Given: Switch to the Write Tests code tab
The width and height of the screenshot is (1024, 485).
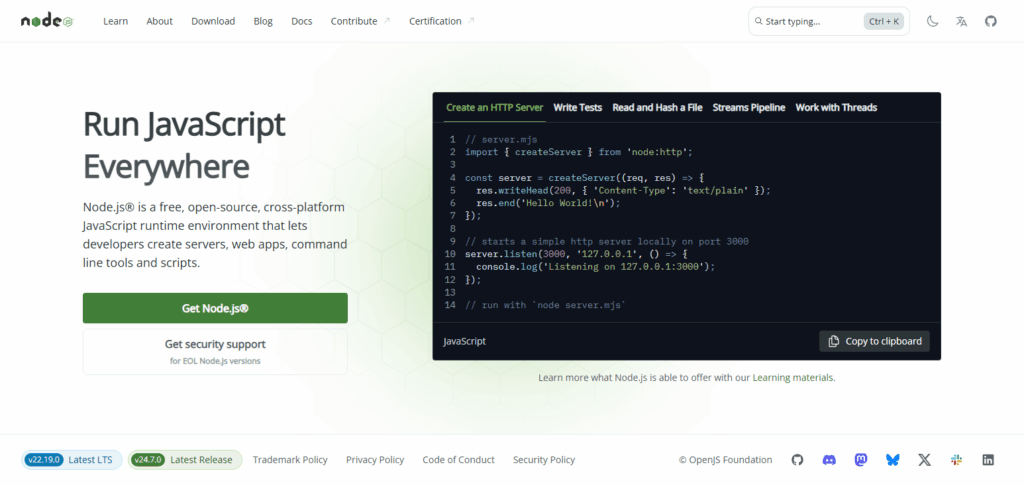Looking at the screenshot, I should point(577,107).
